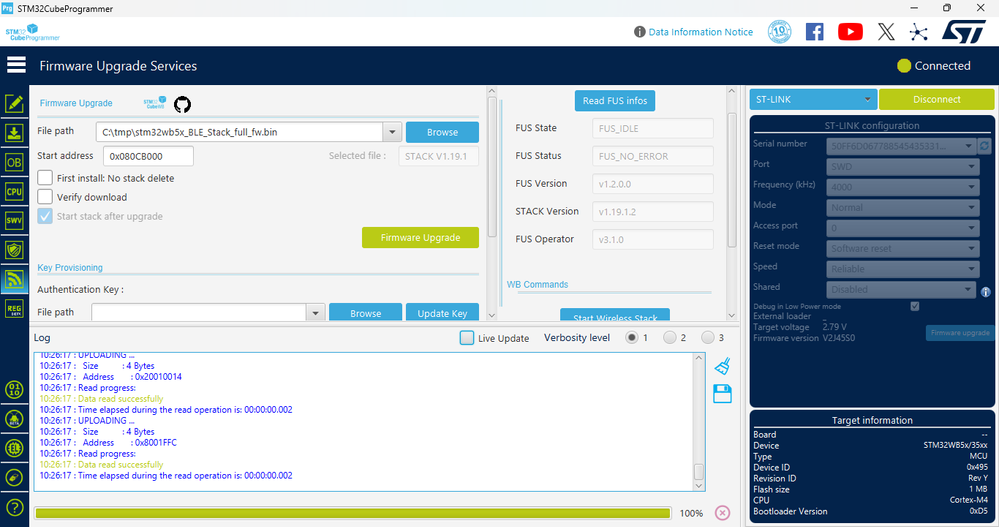This screenshot has height=527, width=999.
Task: Open STM32CubeWB icon near Firmware Upgrade
Action: [155, 103]
